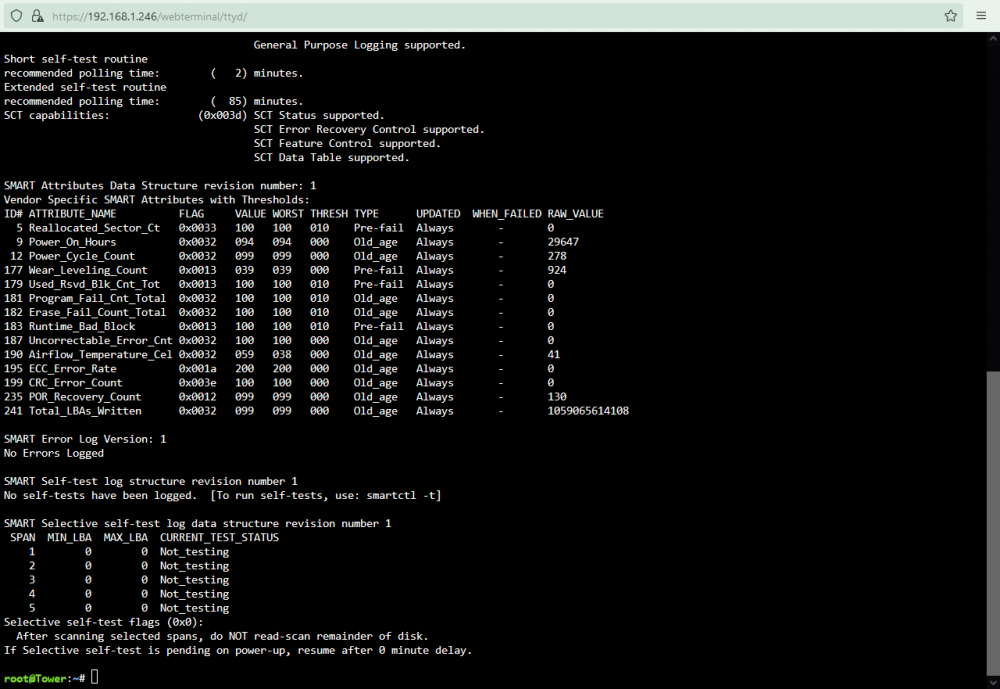Click the scrollbar up arrow
The height and width of the screenshot is (689, 1000).
993,38
